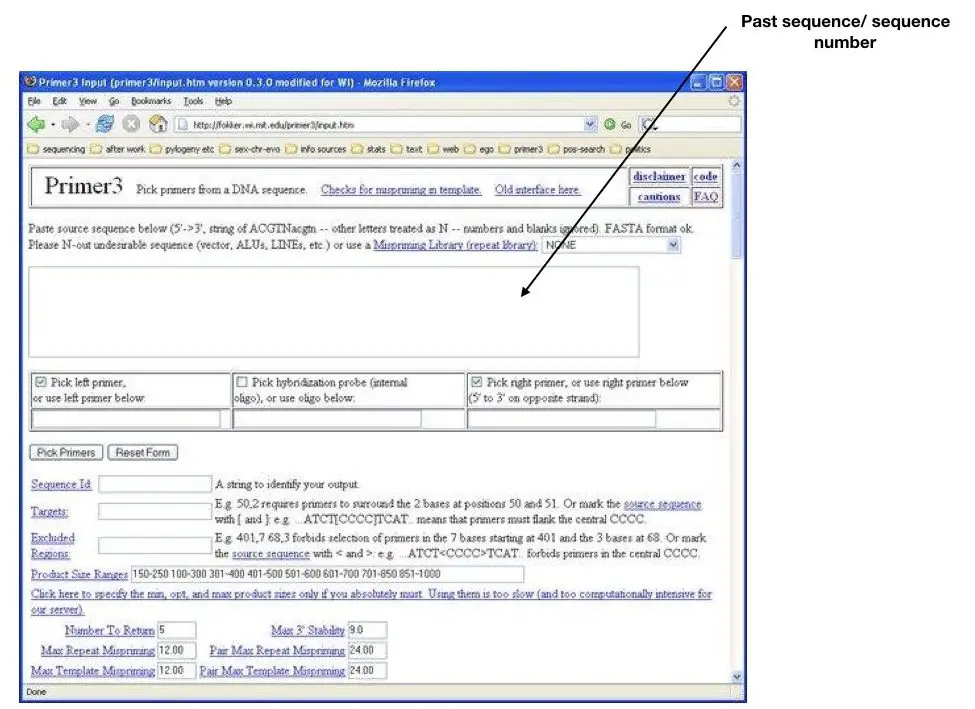The height and width of the screenshot is (709, 975).
Task: Click the Reset Form button
Action: [x=142, y=453]
